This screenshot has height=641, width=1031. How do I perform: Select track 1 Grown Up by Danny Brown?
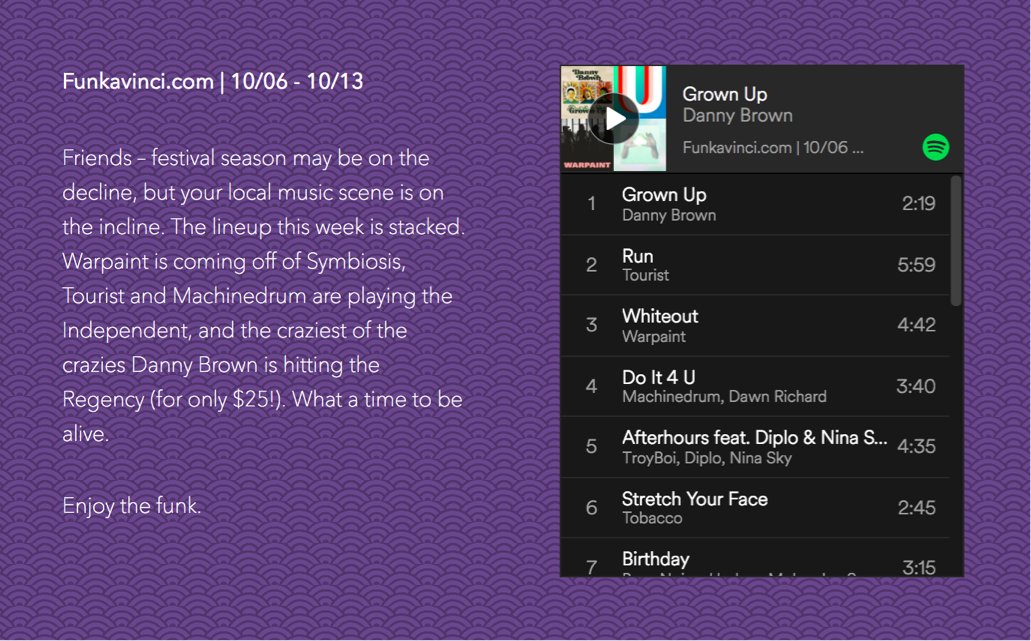pyautogui.click(x=755, y=204)
